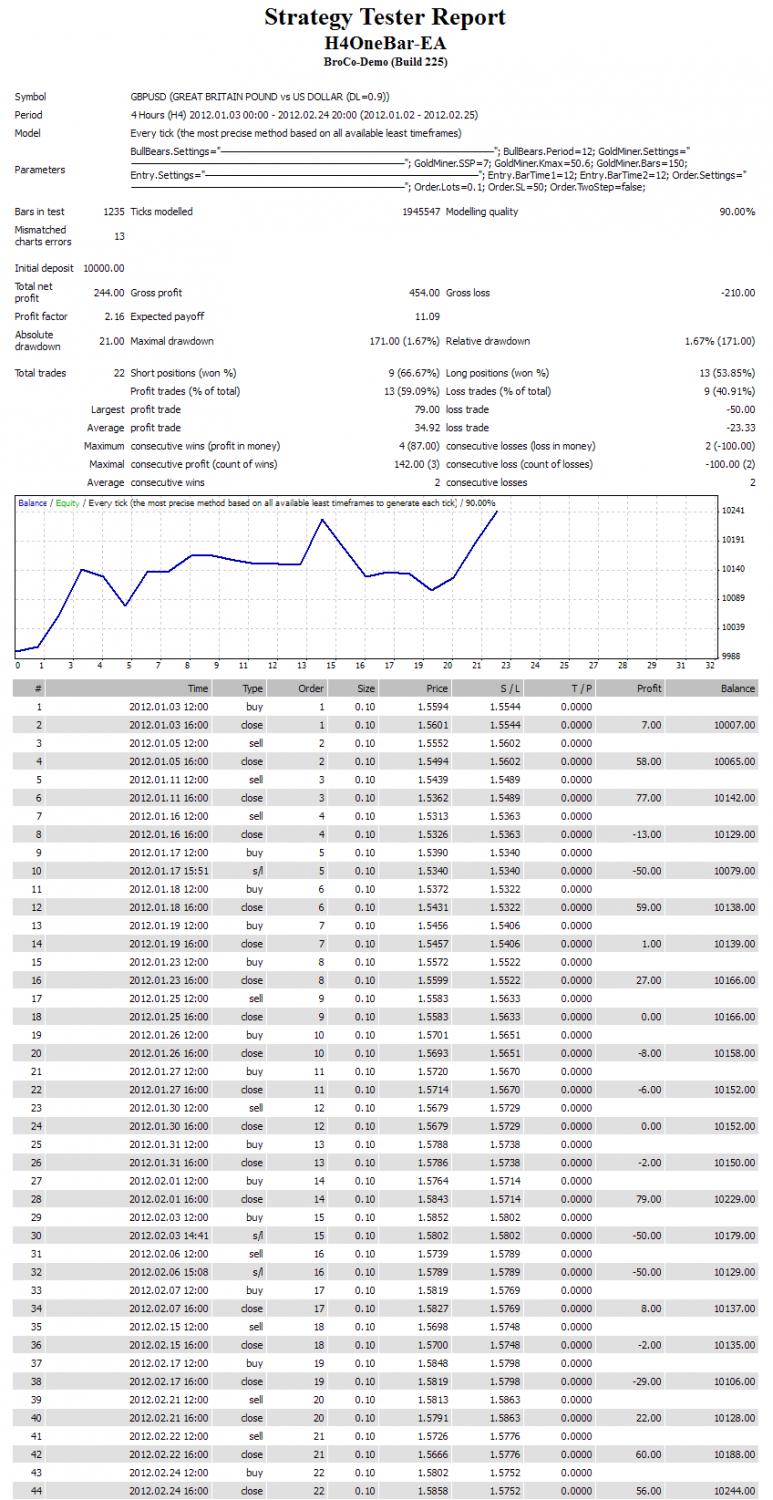The image size is (773, 1500).
Task: Click the profit cell -29.00
Action: [x=646, y=1382]
